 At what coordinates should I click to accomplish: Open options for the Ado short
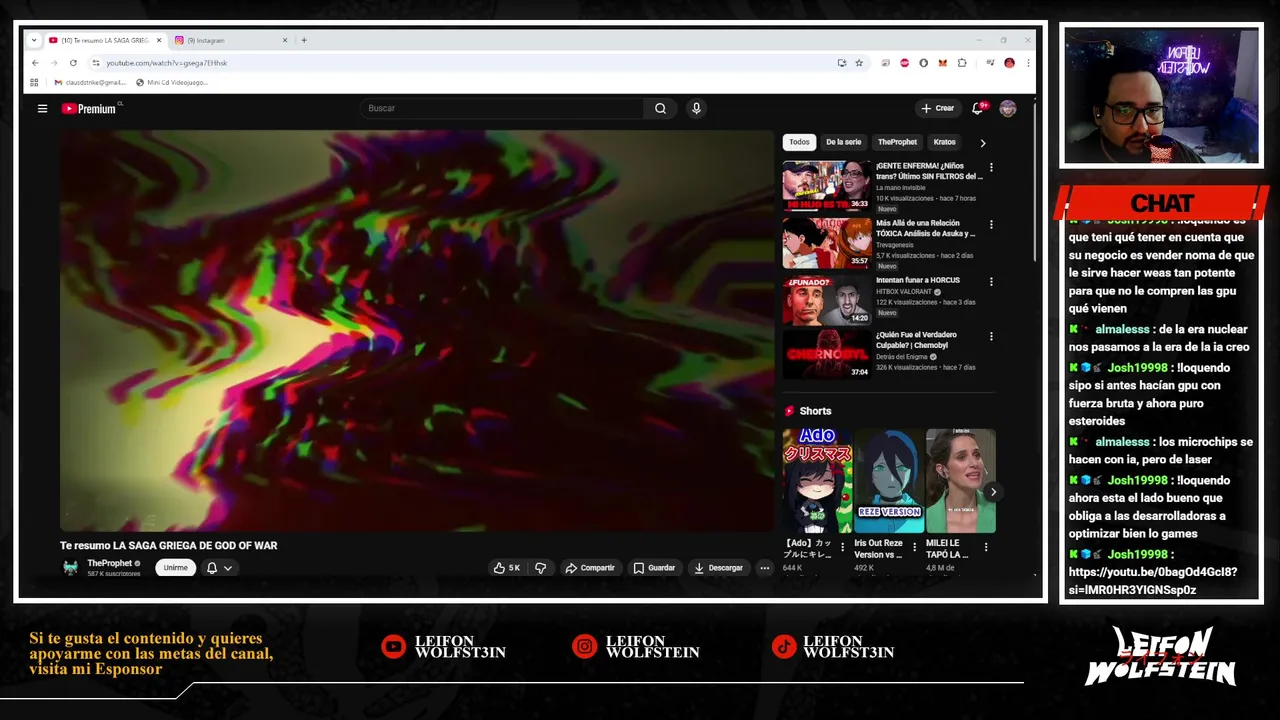click(842, 547)
